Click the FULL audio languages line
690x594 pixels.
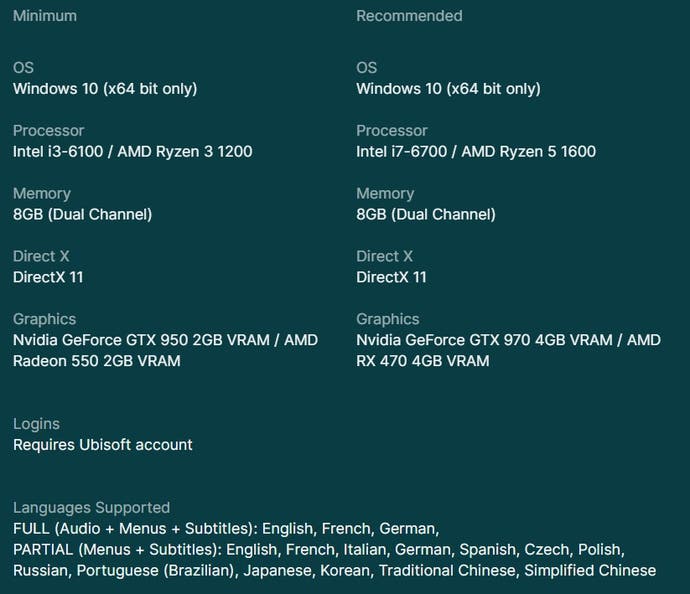coord(226,528)
